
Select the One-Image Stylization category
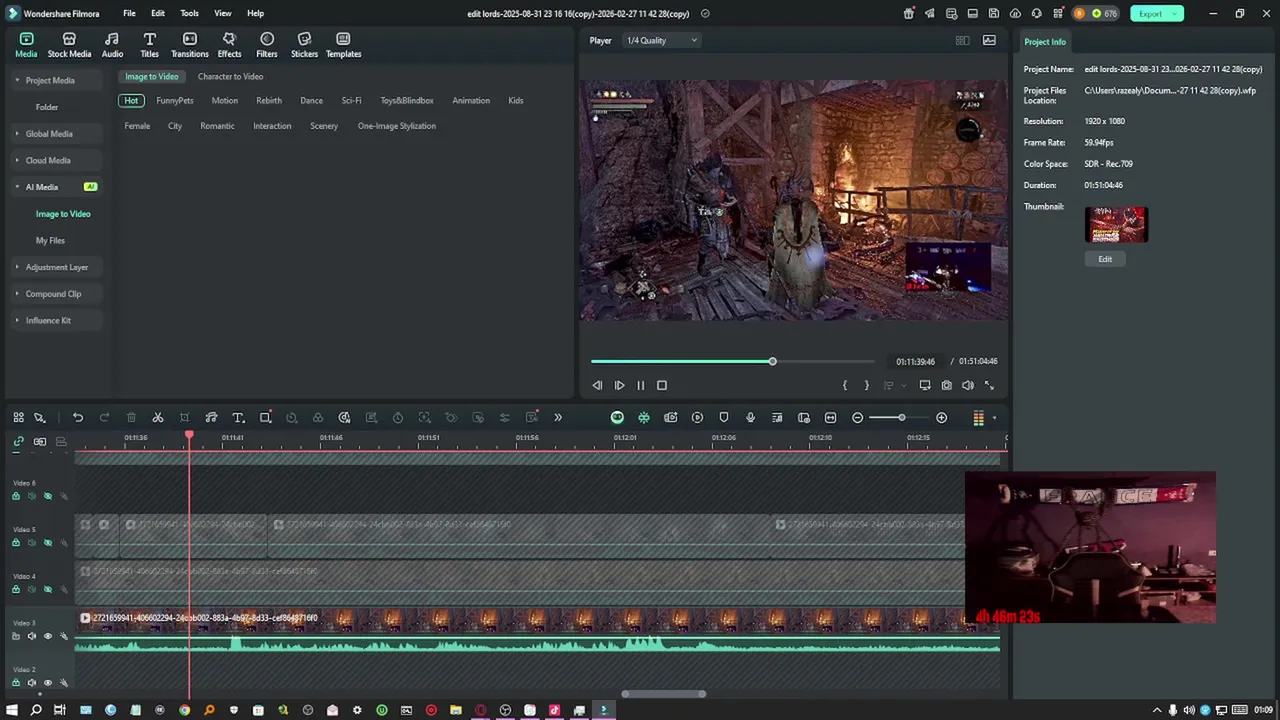click(397, 126)
